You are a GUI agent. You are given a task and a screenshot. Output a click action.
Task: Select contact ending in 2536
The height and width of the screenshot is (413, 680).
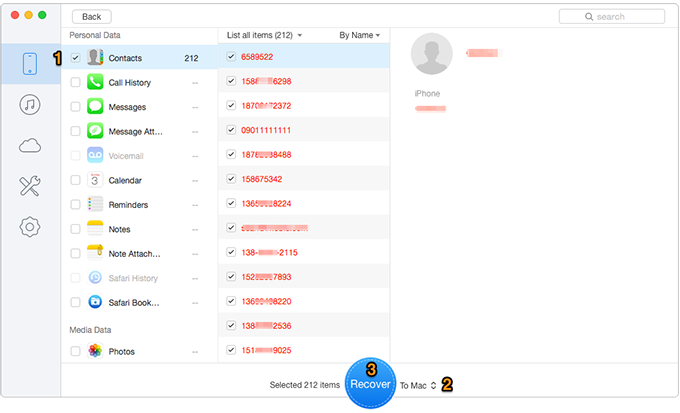coord(304,325)
